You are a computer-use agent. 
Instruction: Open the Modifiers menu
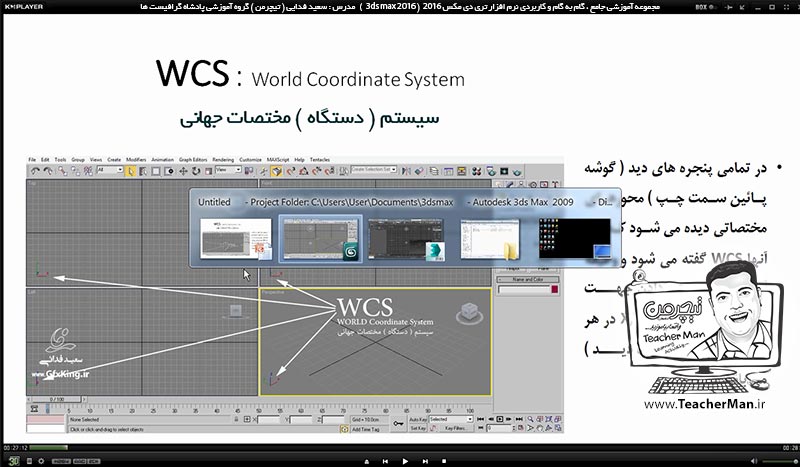point(136,160)
